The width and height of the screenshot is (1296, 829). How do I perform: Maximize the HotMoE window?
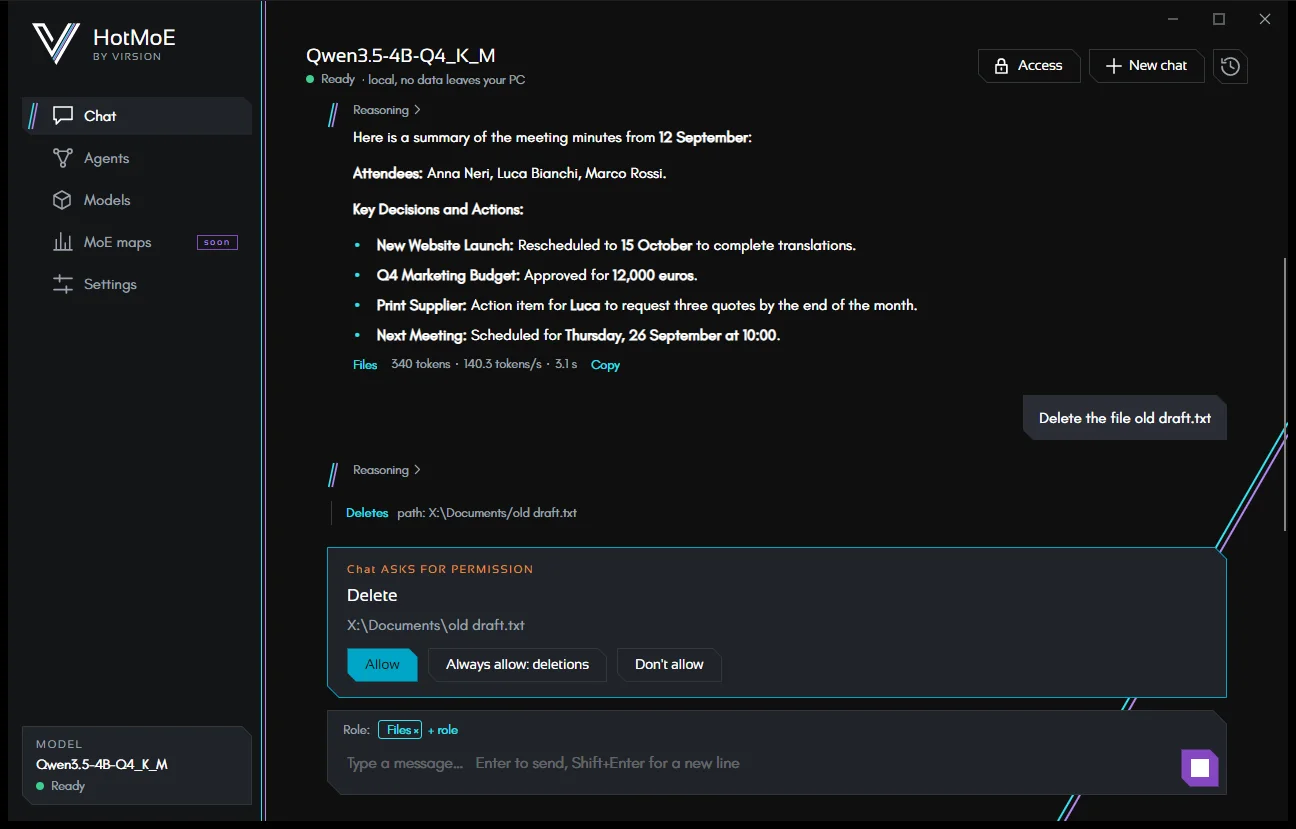tap(1219, 19)
